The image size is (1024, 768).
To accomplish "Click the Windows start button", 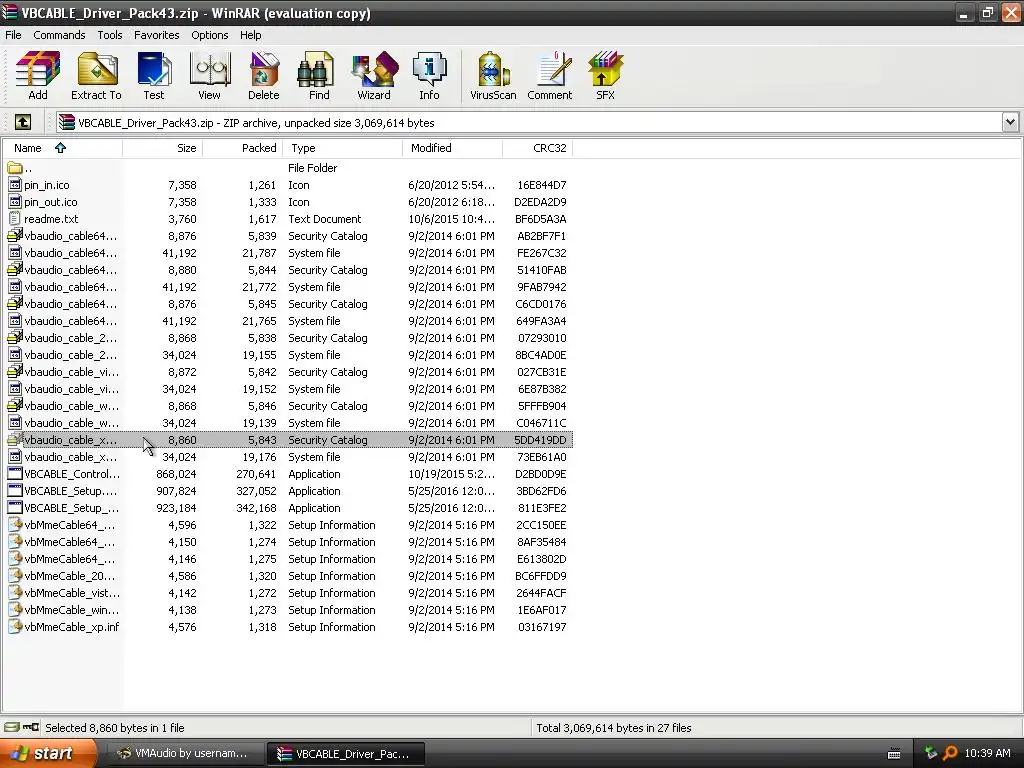I will pyautogui.click(x=48, y=754).
